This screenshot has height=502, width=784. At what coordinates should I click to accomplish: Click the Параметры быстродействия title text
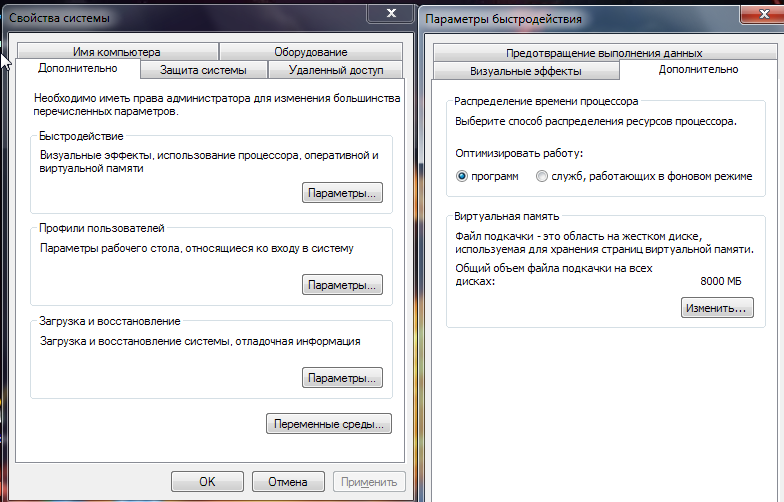click(x=504, y=19)
